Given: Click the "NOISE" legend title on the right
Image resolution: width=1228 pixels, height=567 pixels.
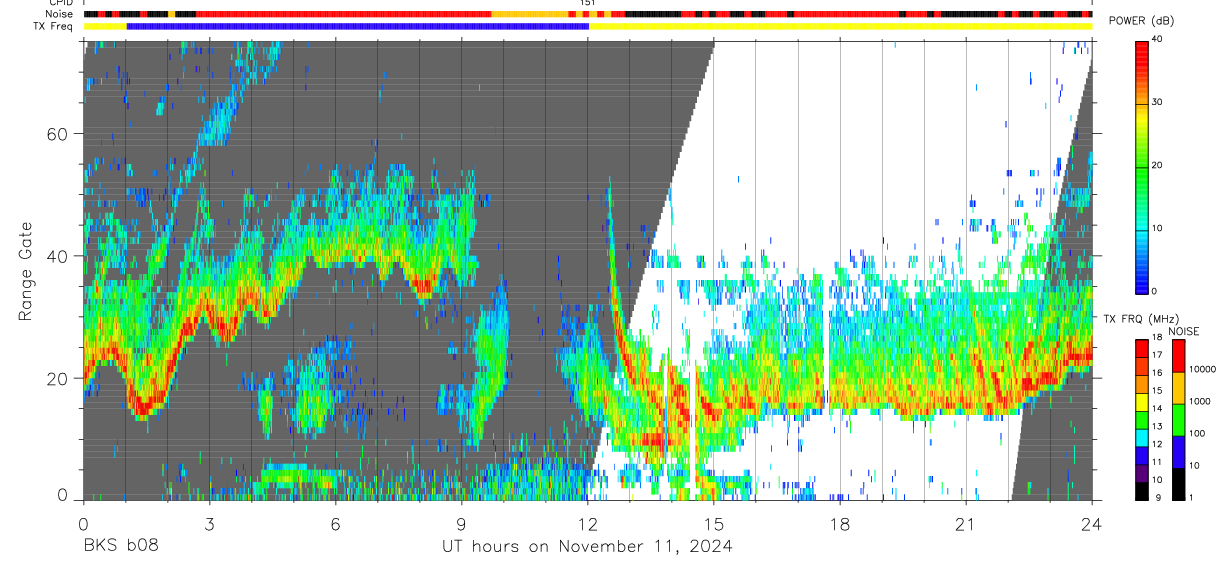Looking at the screenshot, I should 1184,331.
